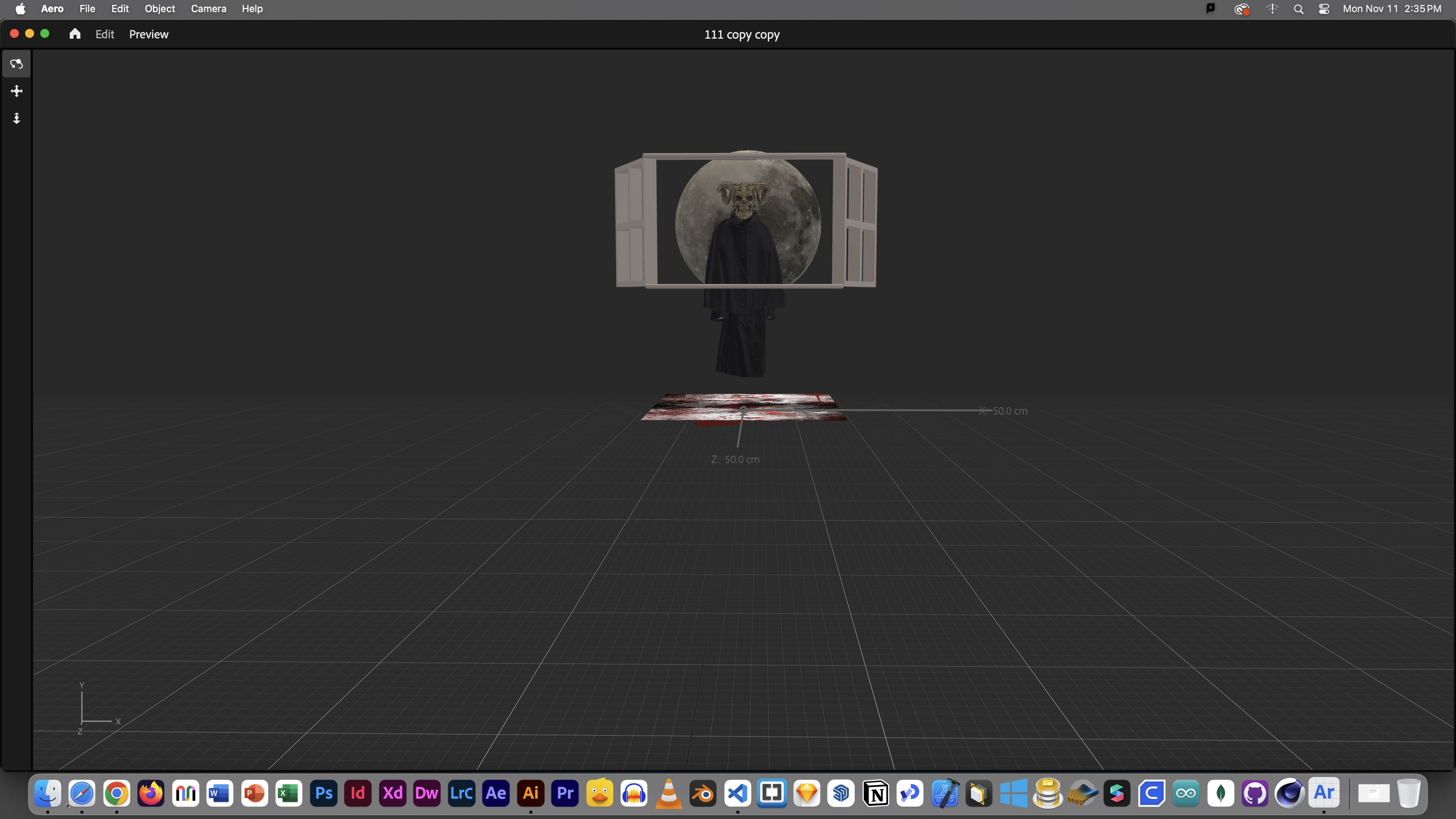Open After Effects from the Dock
The height and width of the screenshot is (819, 1456).
point(496,793)
